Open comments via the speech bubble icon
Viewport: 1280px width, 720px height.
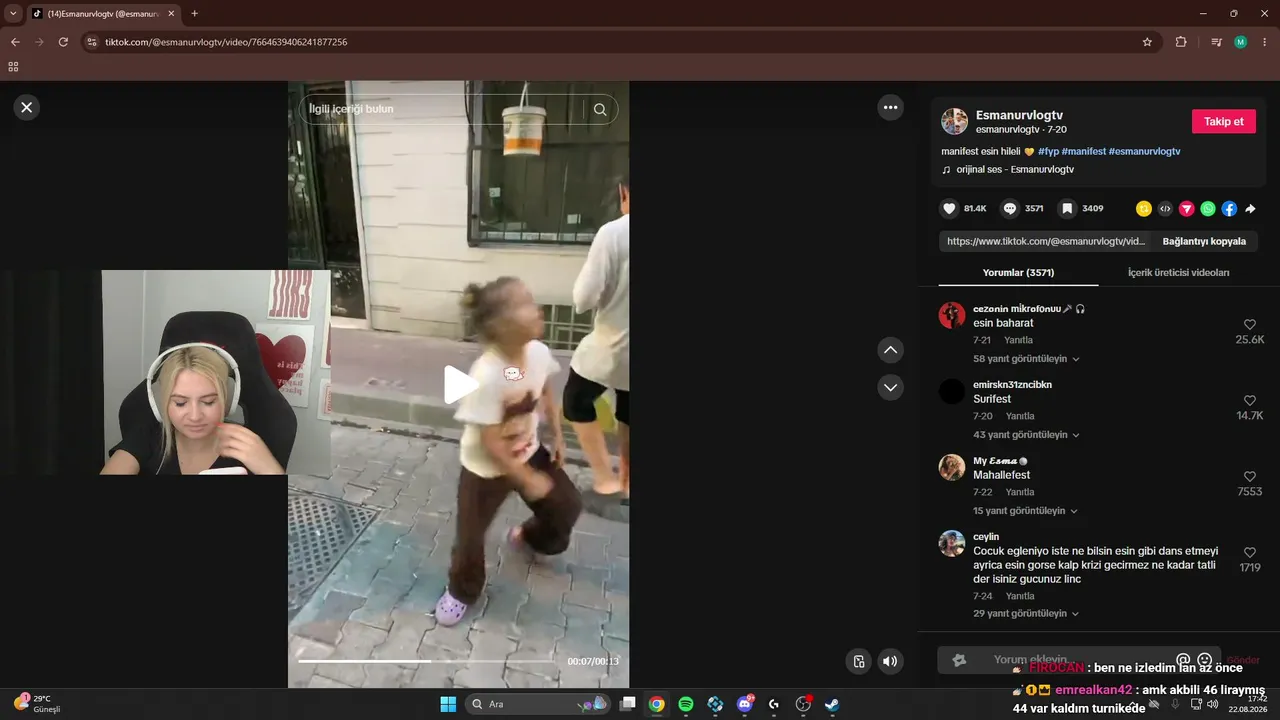[1010, 209]
